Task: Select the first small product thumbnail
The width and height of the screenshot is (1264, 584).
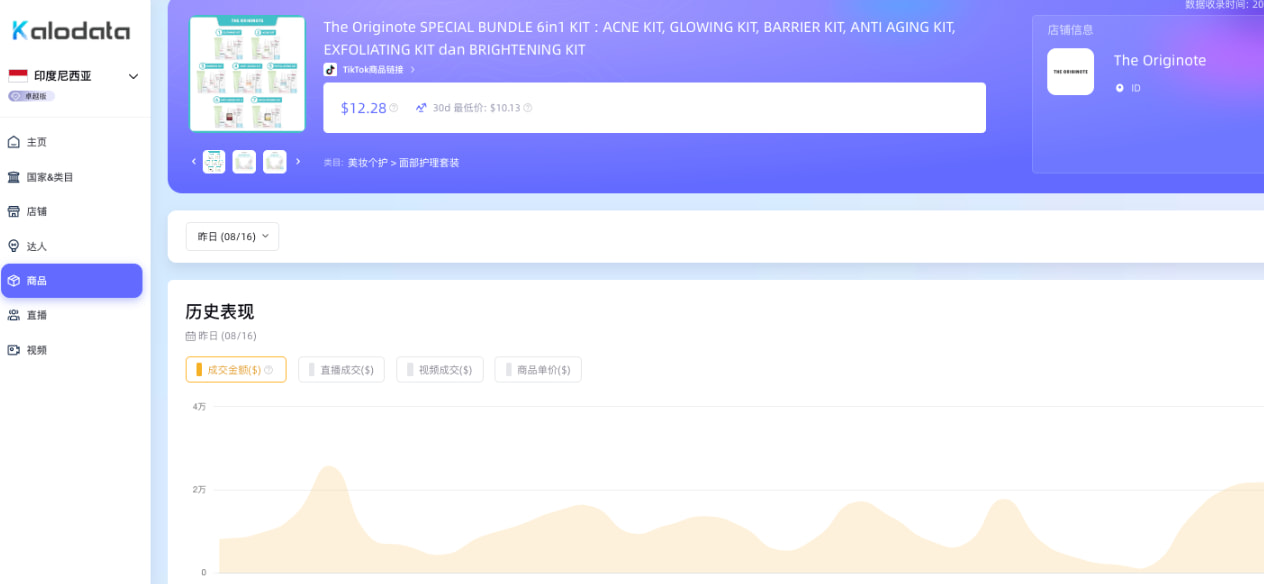Action: pos(214,162)
